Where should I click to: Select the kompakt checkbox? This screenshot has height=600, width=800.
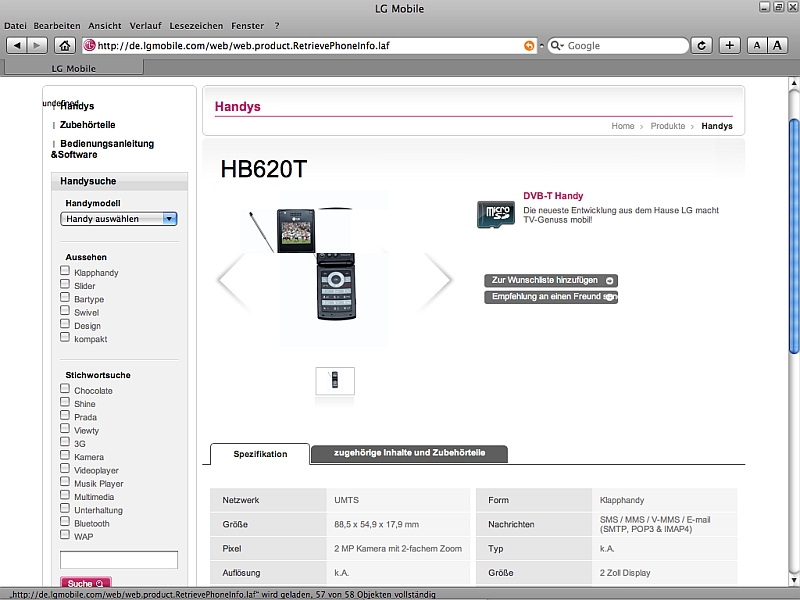[65, 337]
